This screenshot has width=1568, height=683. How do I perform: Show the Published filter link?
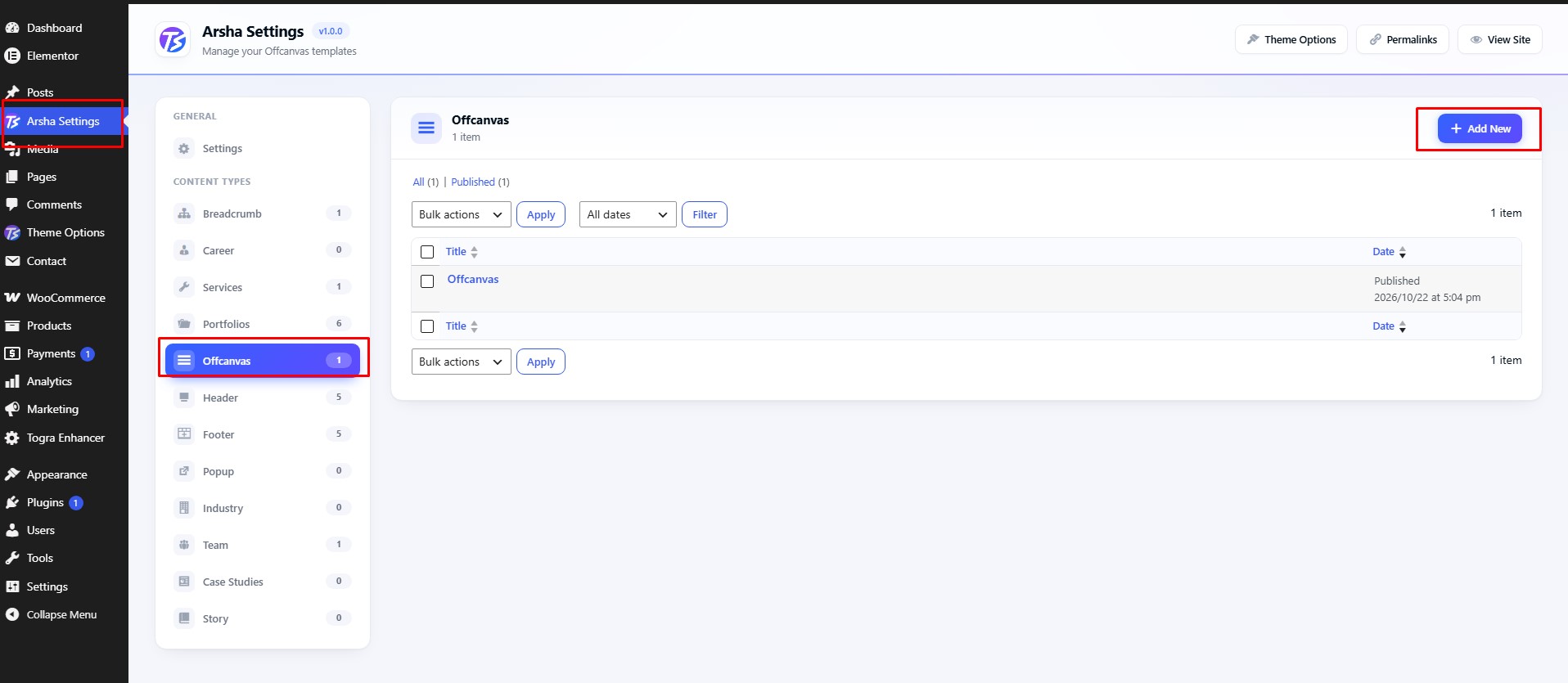pos(473,182)
